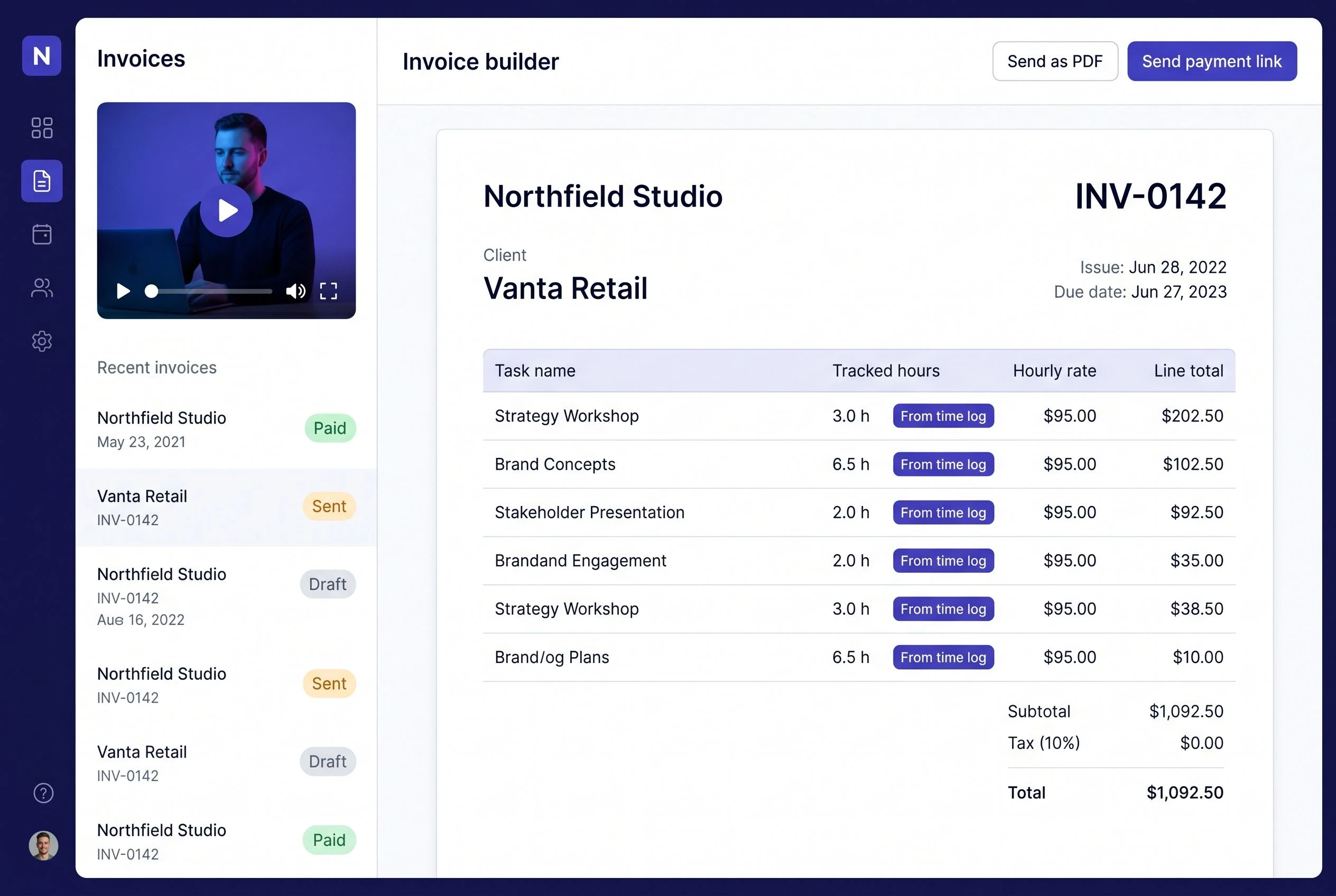Image resolution: width=1336 pixels, height=896 pixels.
Task: Mute the video with speaker icon
Action: click(x=295, y=291)
